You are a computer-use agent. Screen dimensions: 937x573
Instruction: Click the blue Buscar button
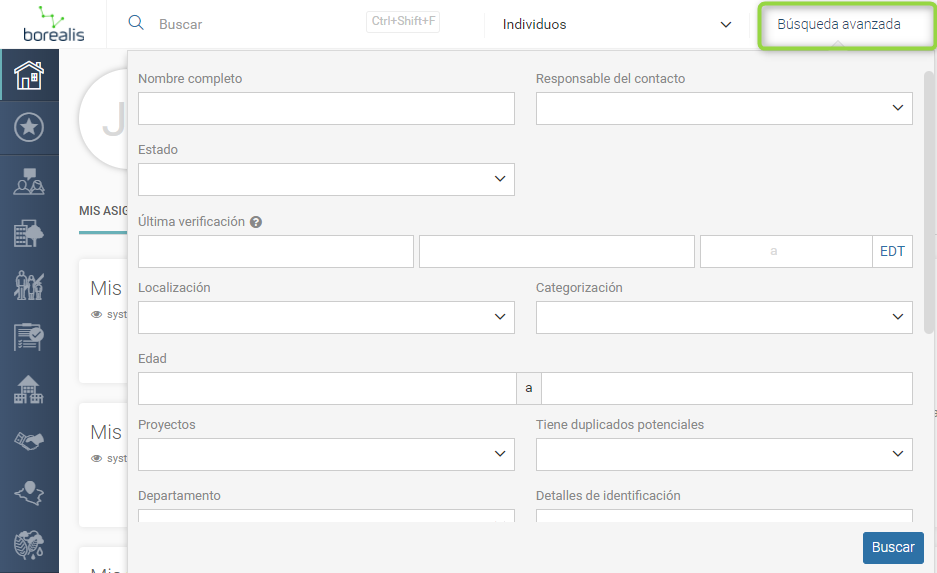point(893,547)
